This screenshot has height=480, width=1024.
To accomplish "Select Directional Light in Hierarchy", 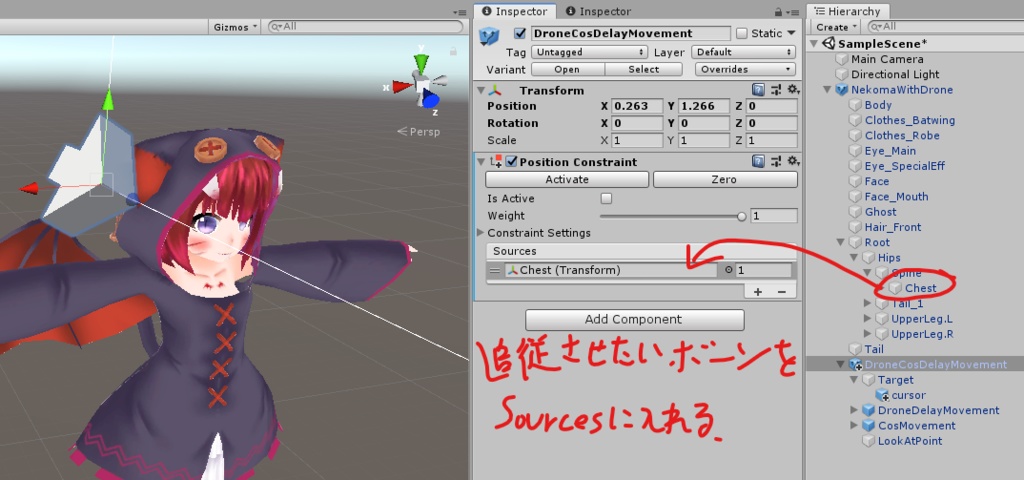I will [895, 74].
